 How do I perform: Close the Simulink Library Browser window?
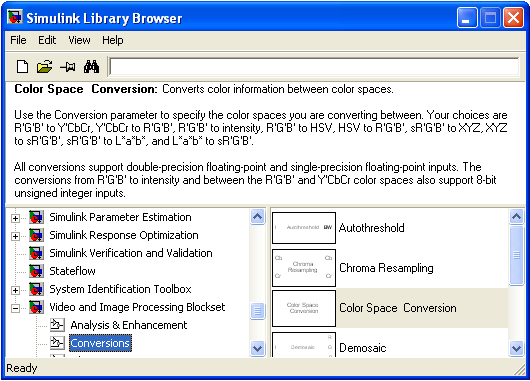tap(513, 18)
